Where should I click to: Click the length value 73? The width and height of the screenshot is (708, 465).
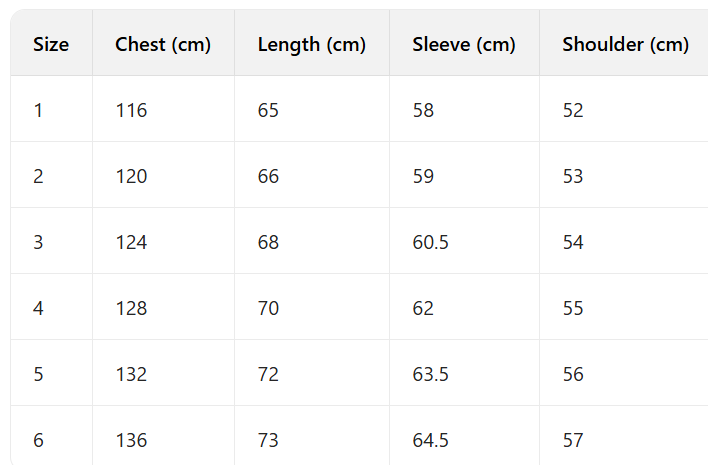[x=268, y=440]
